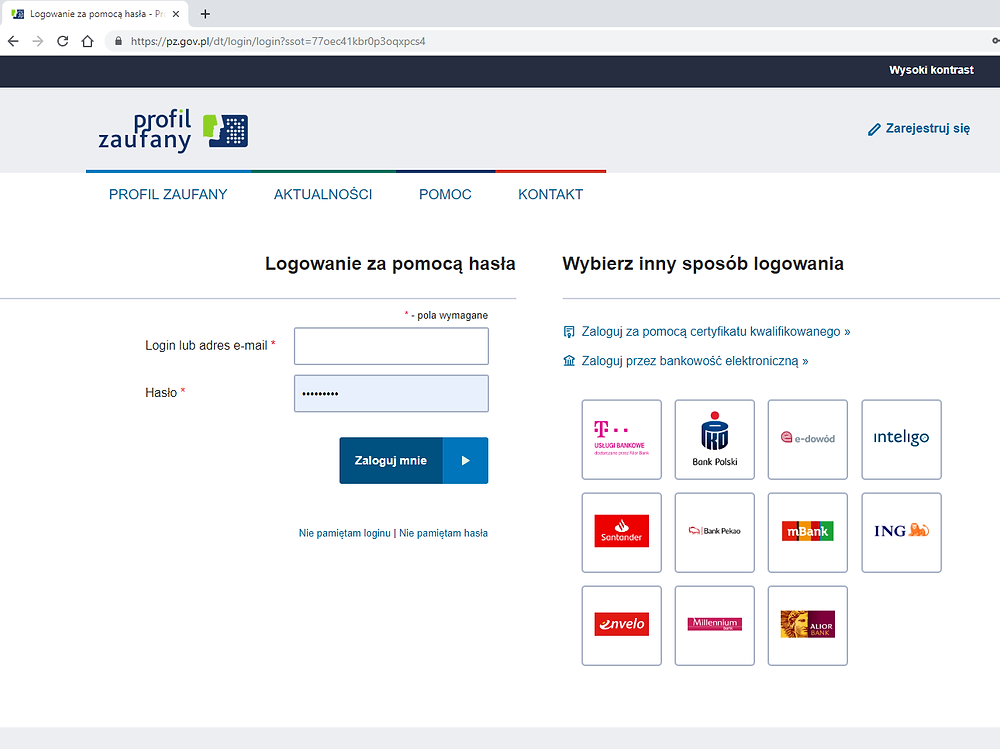Pick the Santander bank tile
The height and width of the screenshot is (749, 1000).
tap(622, 533)
